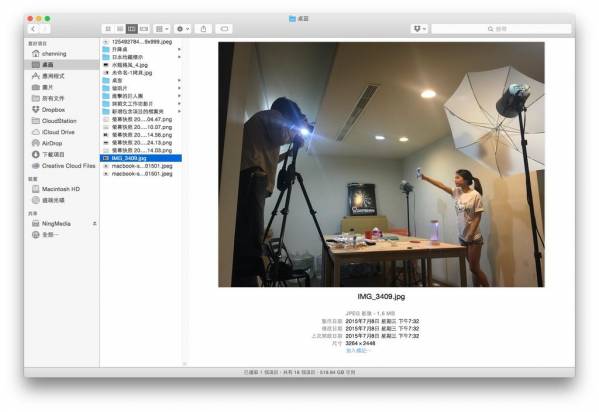Go back with the back arrow

click(x=33, y=29)
